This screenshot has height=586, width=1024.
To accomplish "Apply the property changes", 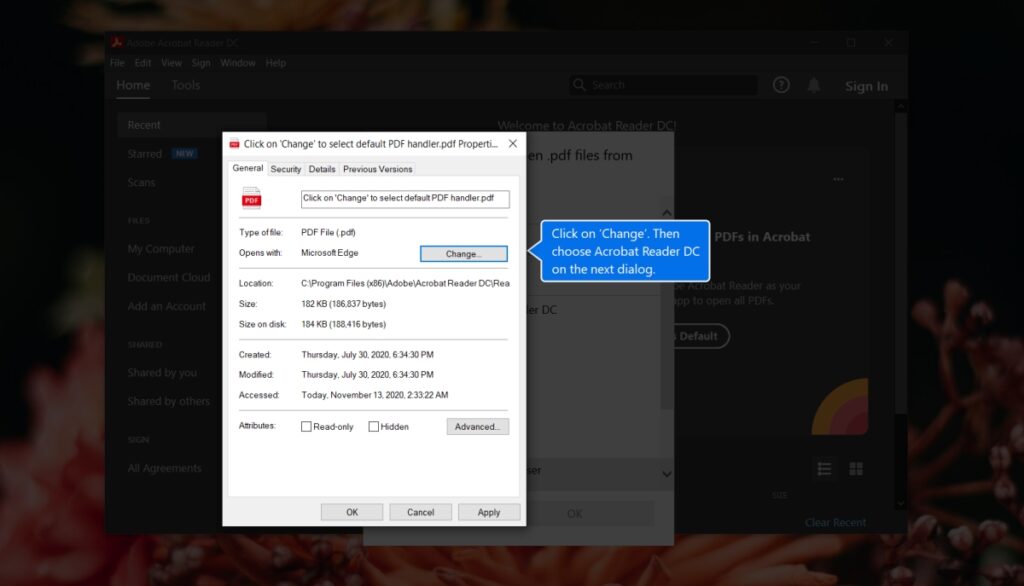I will 489,511.
